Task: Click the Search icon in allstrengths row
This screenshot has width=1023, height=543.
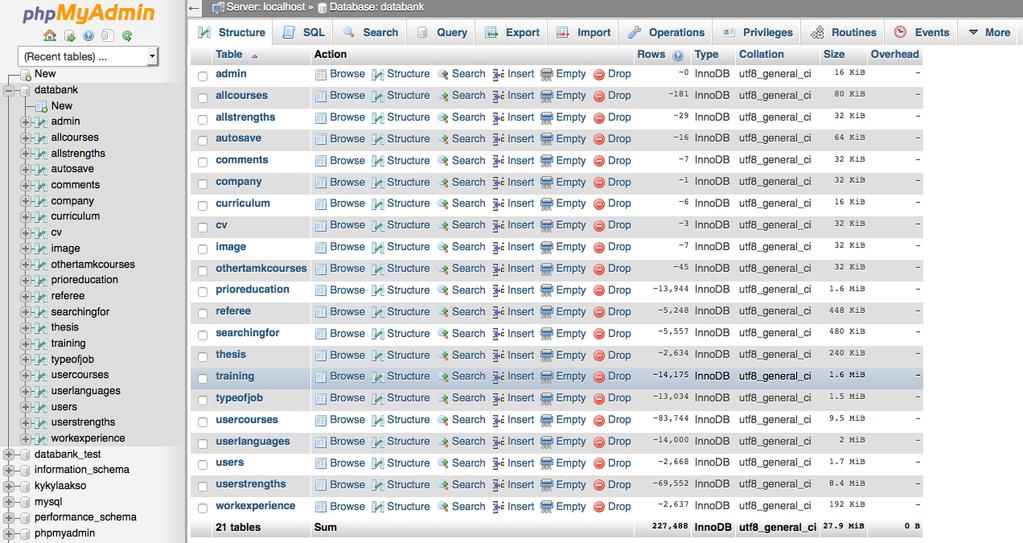Action: pos(443,117)
